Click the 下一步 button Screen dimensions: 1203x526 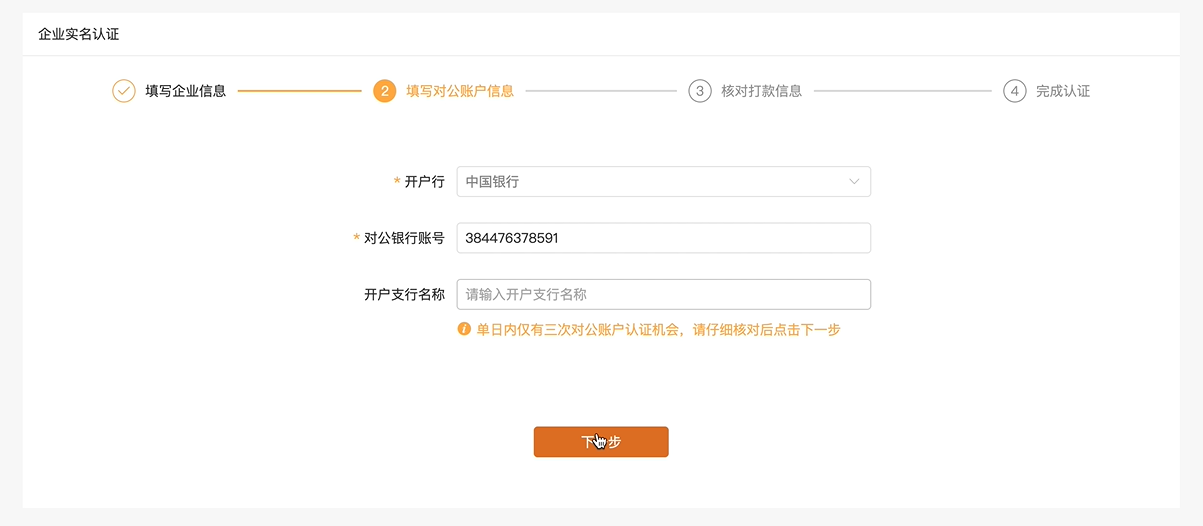(601, 442)
